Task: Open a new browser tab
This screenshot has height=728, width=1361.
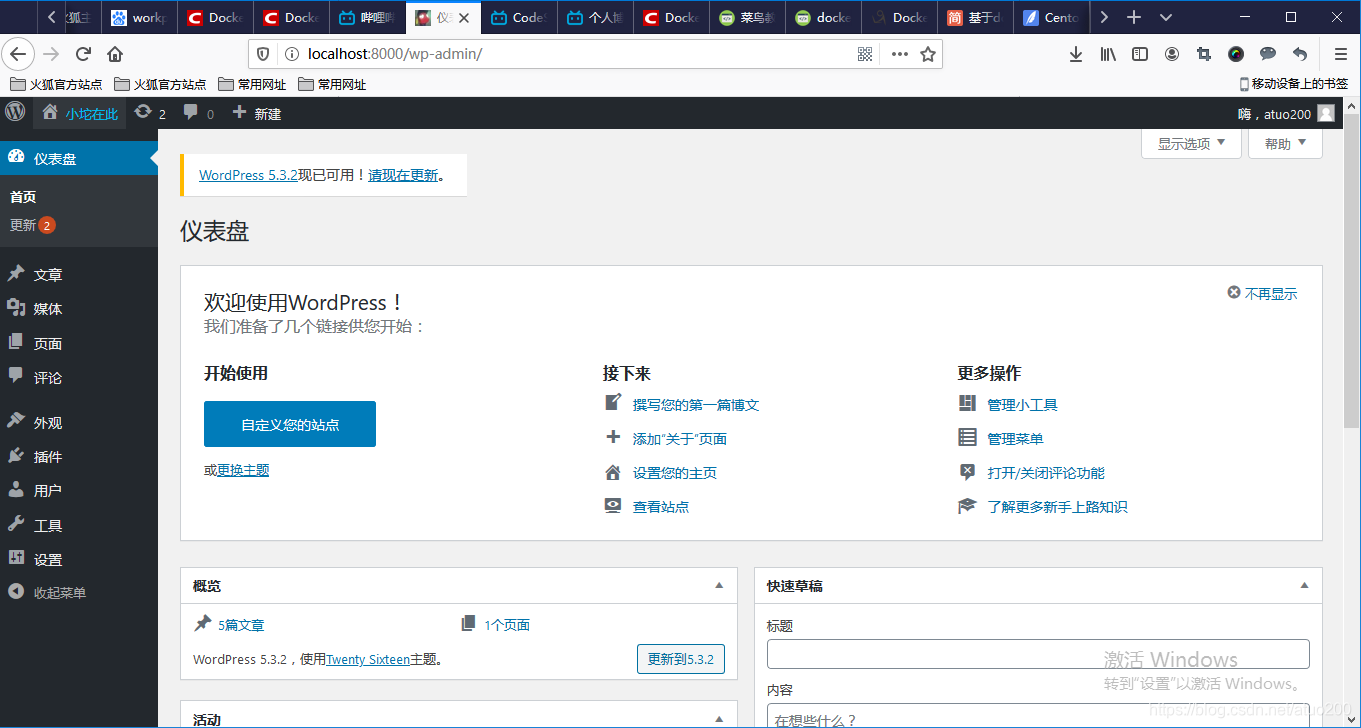Action: tap(1134, 17)
